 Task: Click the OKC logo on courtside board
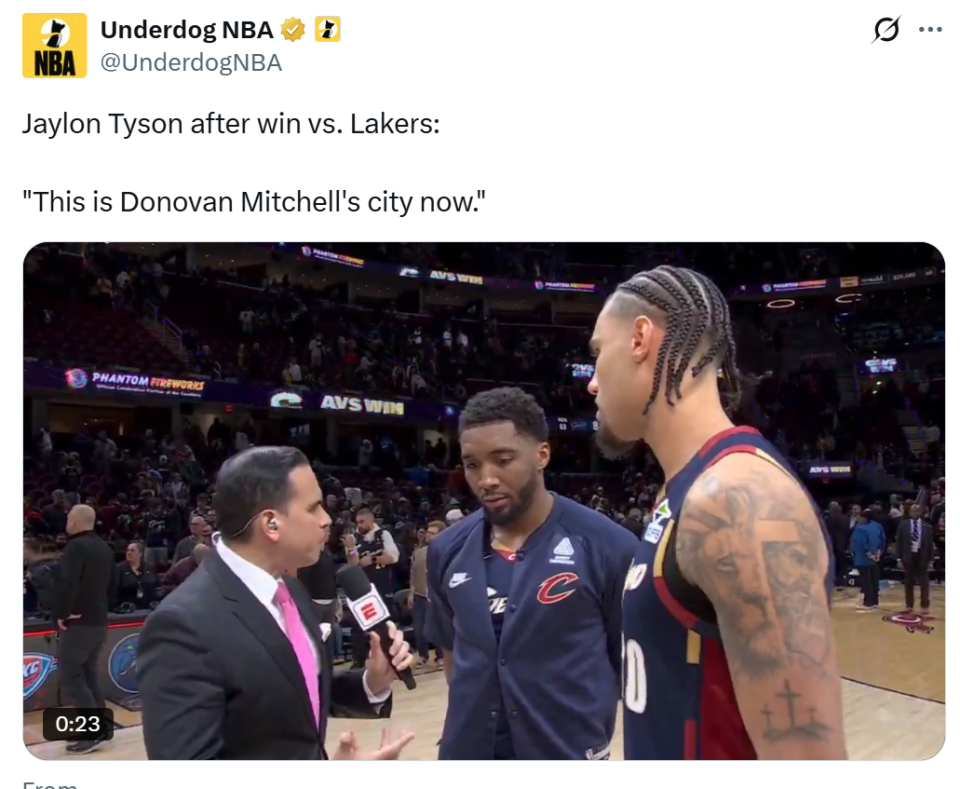tap(38, 675)
